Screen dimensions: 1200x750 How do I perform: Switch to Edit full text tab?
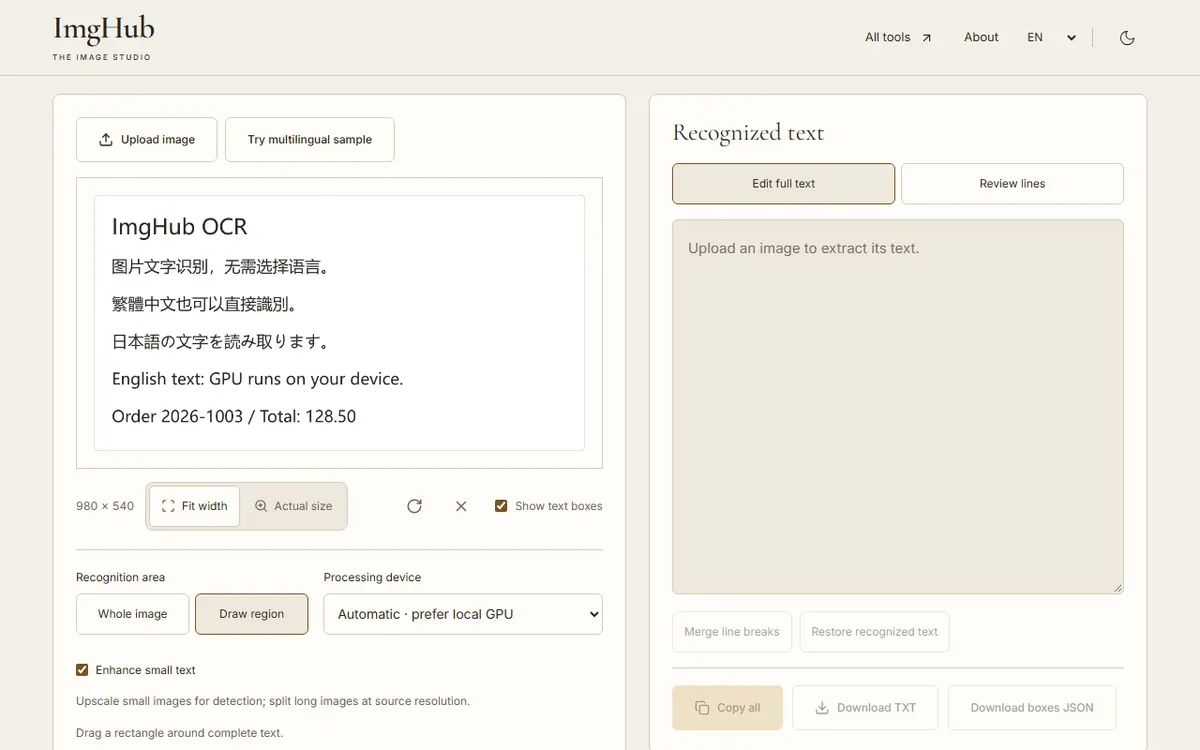point(784,184)
